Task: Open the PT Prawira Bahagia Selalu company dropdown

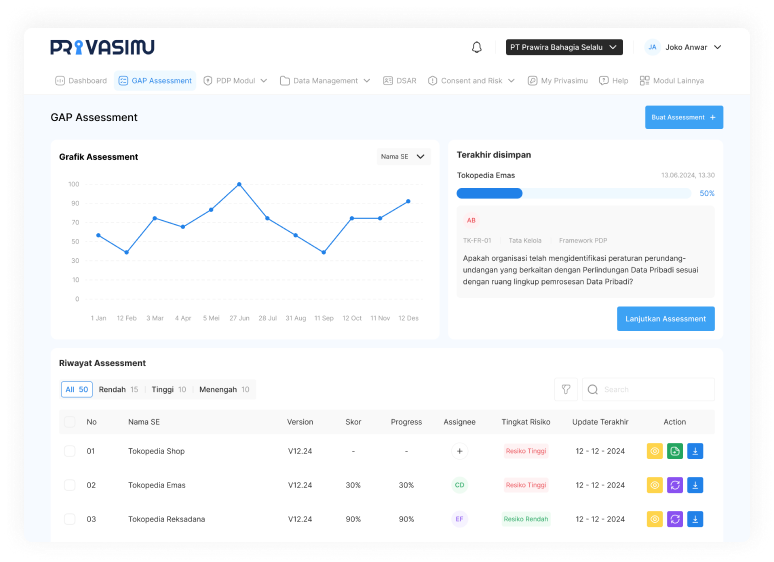Action: coord(564,47)
